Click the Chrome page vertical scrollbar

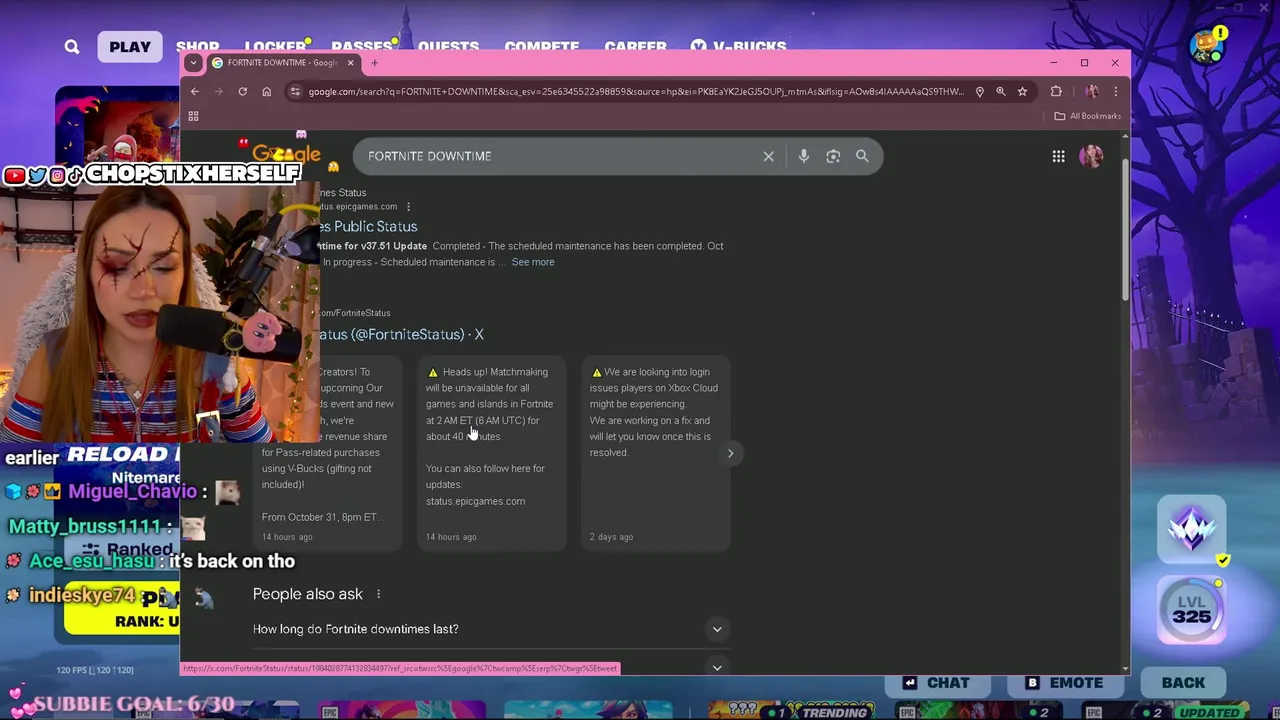pos(1125,228)
